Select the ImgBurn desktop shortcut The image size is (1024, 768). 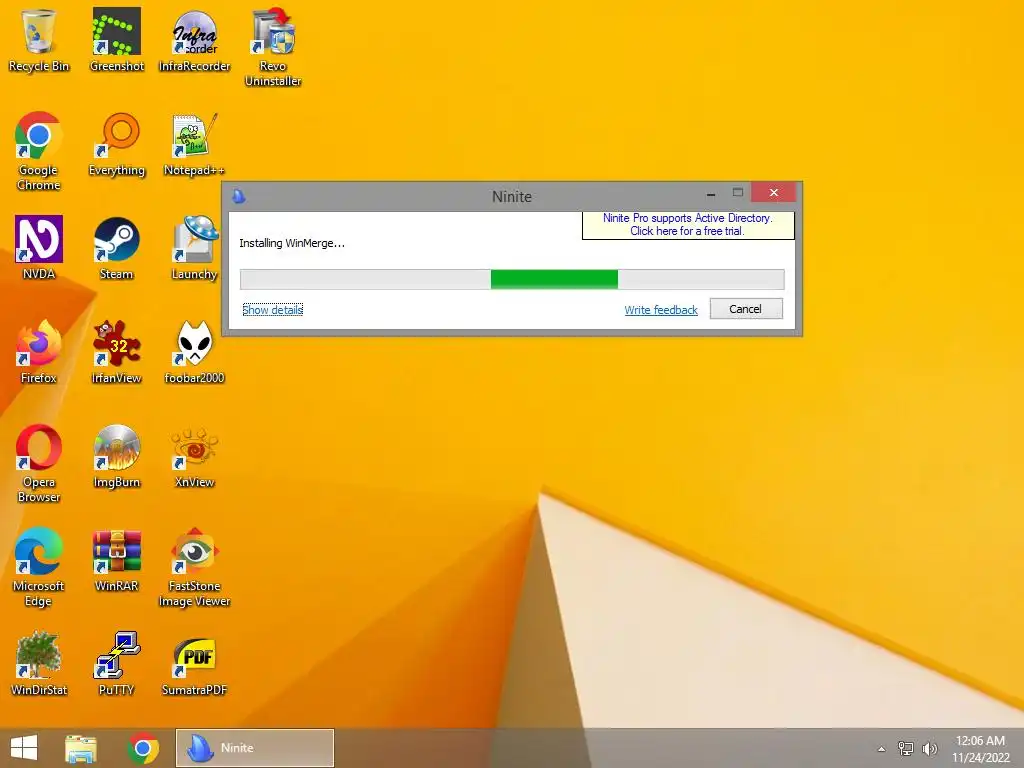click(117, 456)
